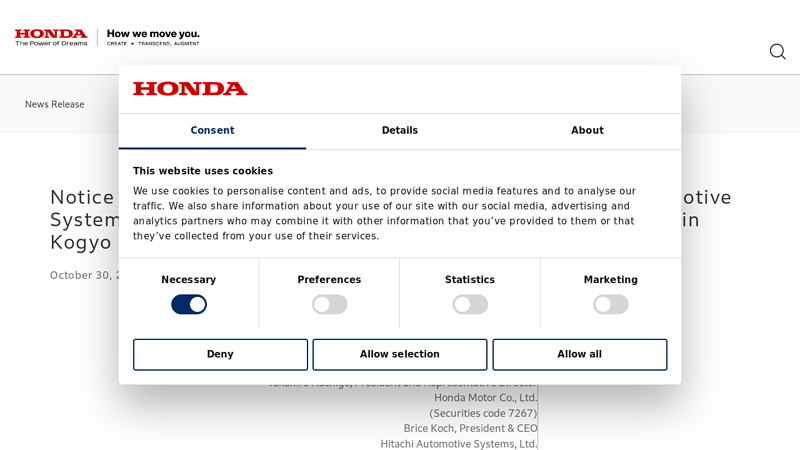
Task: Switch to the Consent tab
Action: [212, 131]
